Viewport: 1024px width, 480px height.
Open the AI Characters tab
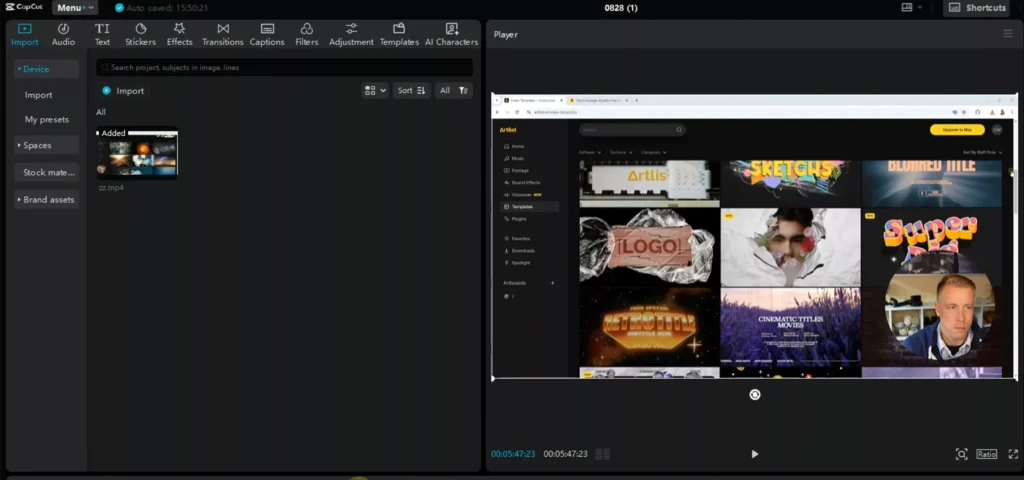click(x=451, y=35)
